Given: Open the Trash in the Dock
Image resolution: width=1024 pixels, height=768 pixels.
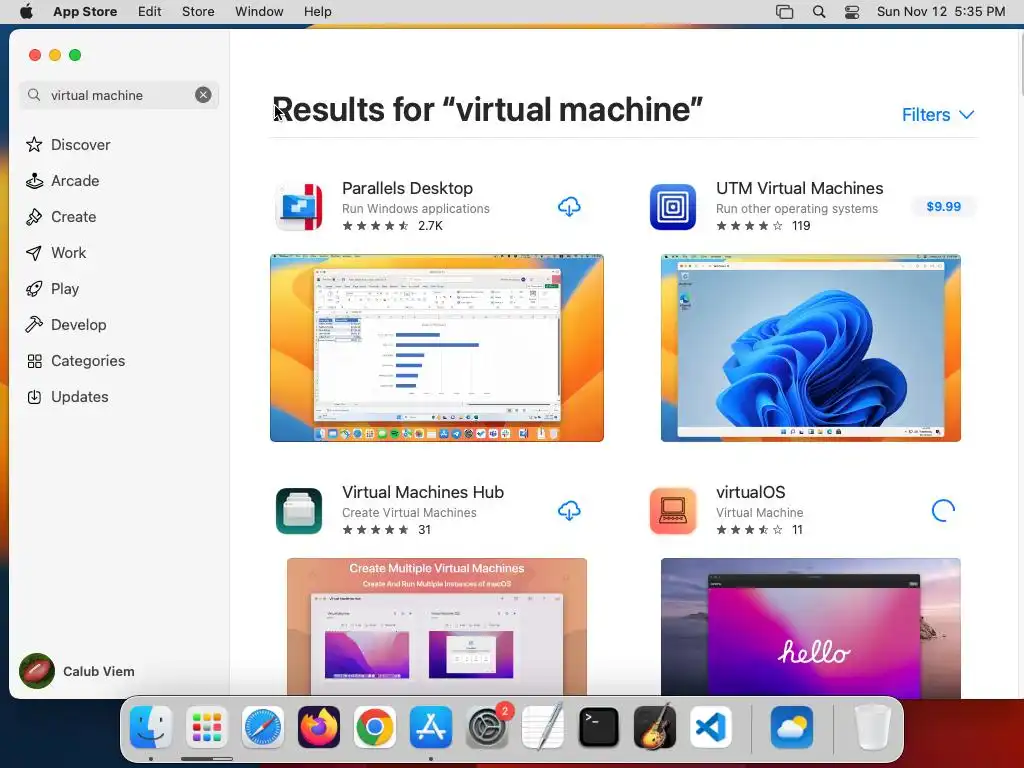Looking at the screenshot, I should 872,727.
